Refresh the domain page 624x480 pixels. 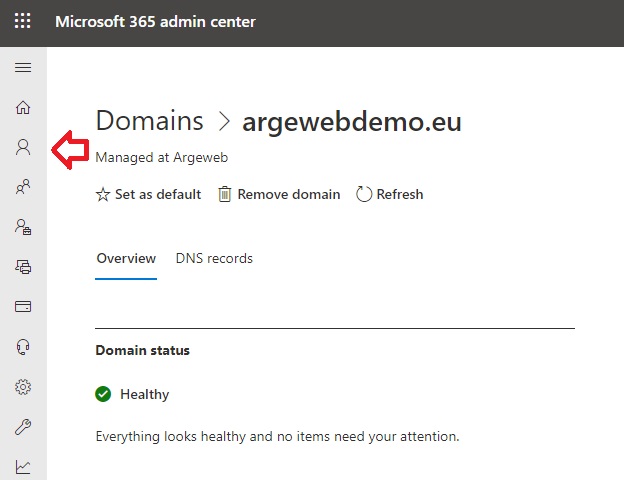click(x=390, y=194)
